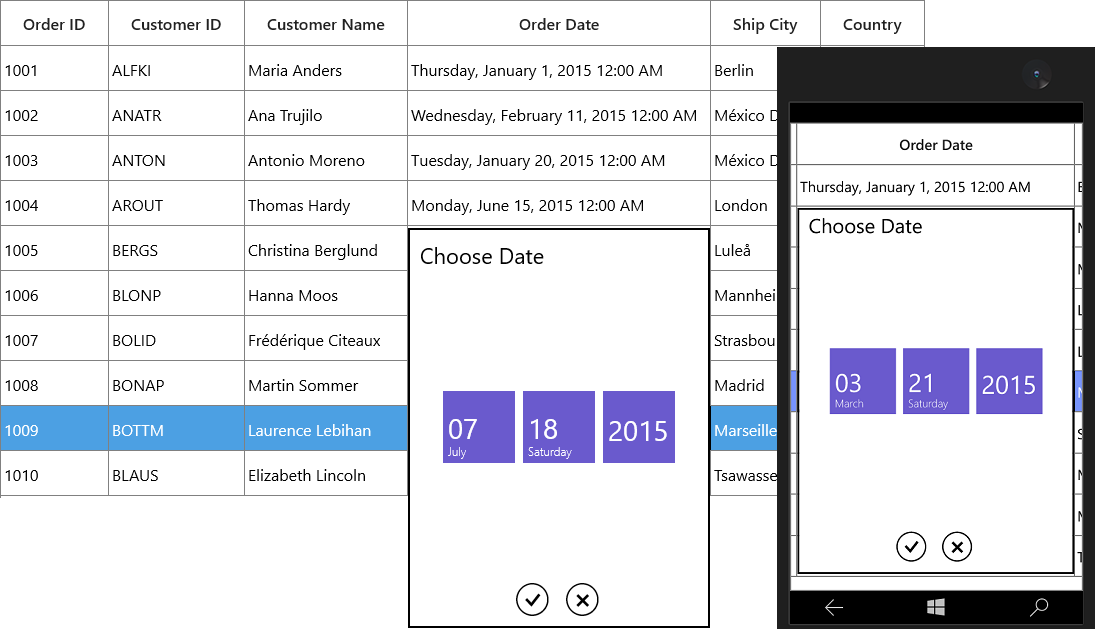Select the BONAP customer ID cell
This screenshot has height=629, width=1095.
(x=176, y=384)
